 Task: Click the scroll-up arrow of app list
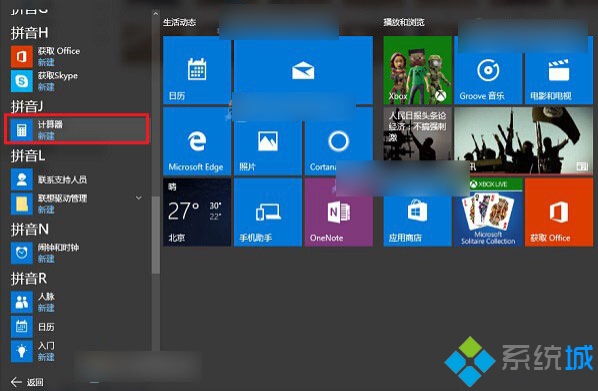pos(156,14)
